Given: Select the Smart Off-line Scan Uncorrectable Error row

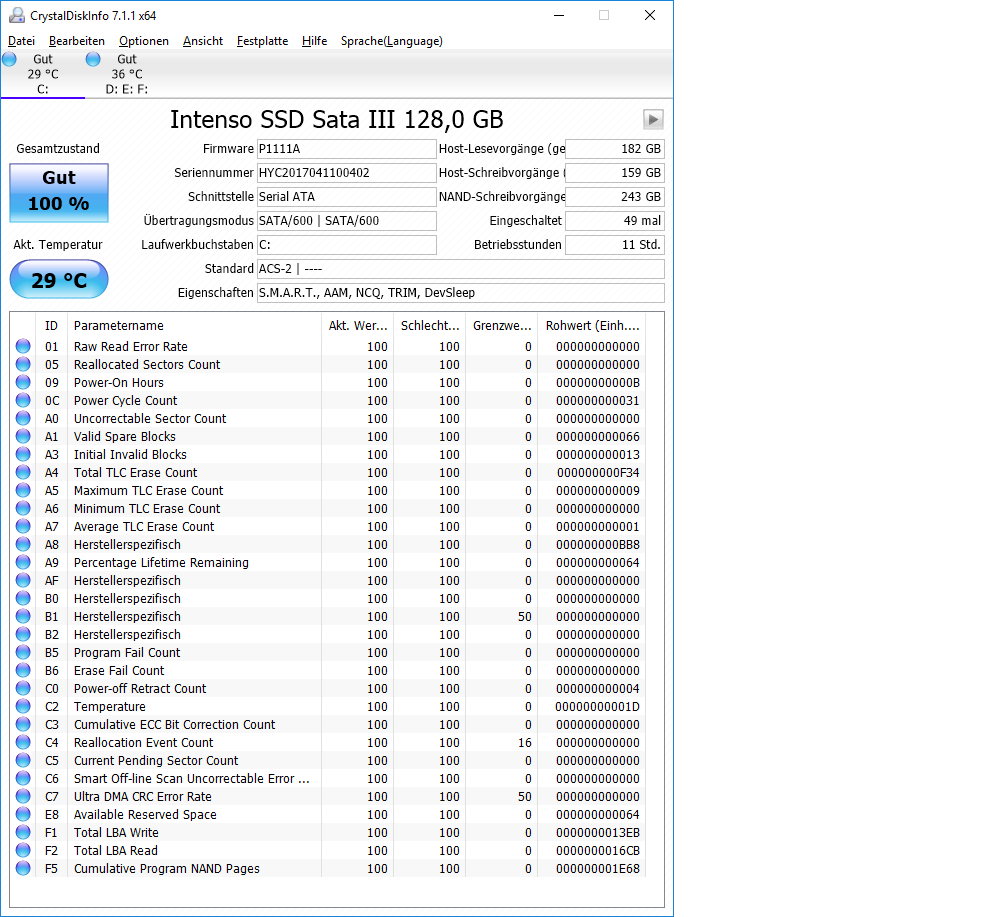Looking at the screenshot, I should pyautogui.click(x=328, y=778).
